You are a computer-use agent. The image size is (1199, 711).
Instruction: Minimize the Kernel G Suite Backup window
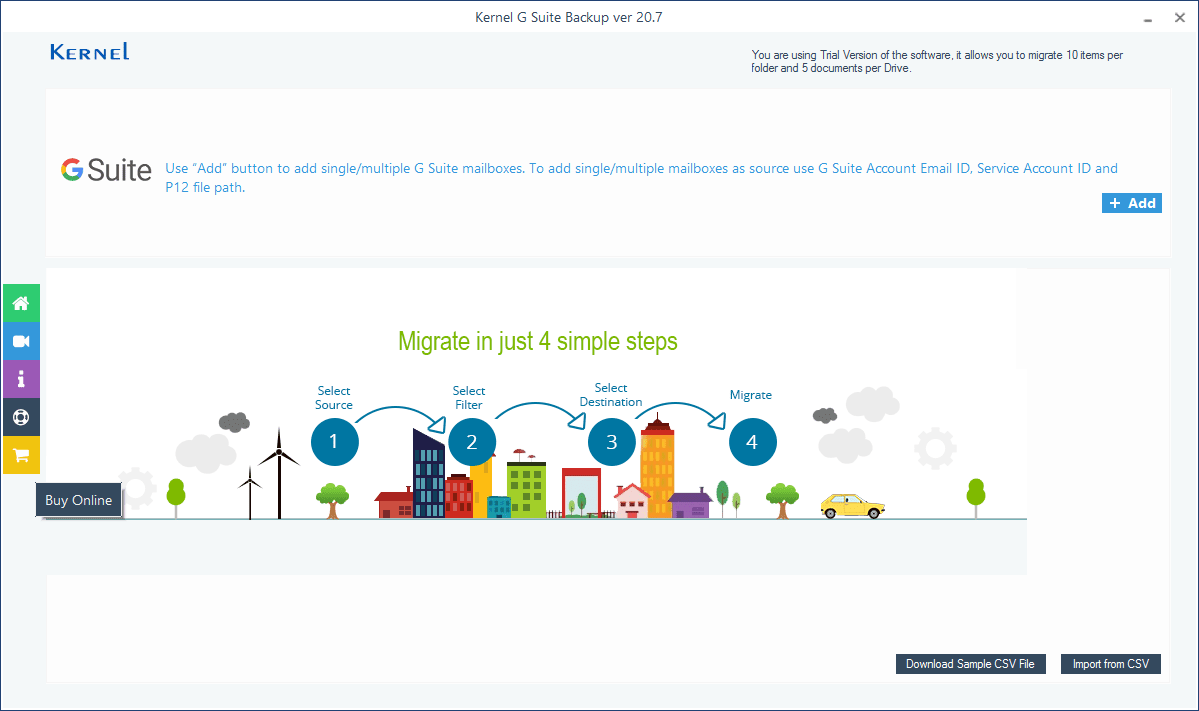coord(1148,18)
